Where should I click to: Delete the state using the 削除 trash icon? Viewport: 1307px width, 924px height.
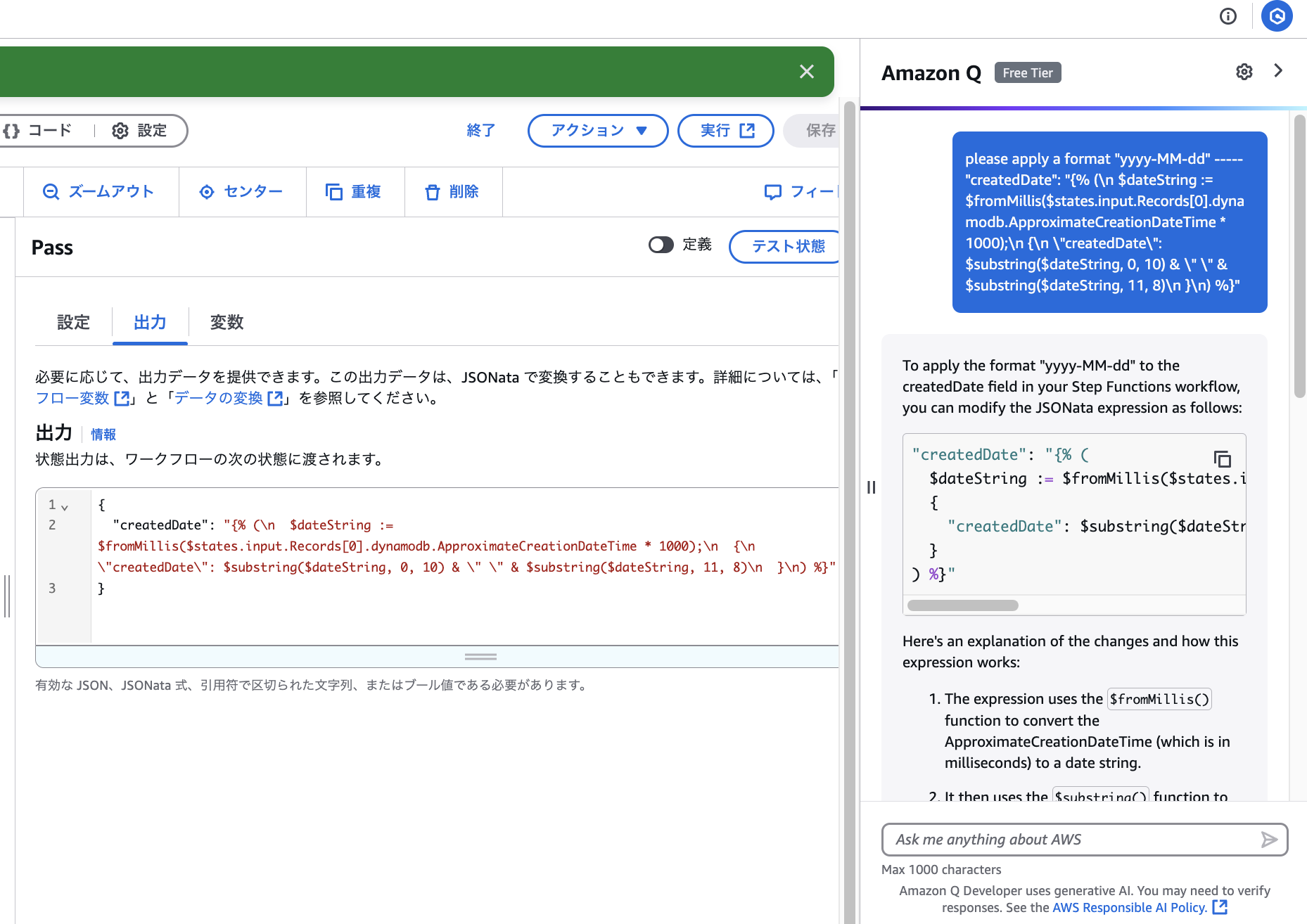453,191
